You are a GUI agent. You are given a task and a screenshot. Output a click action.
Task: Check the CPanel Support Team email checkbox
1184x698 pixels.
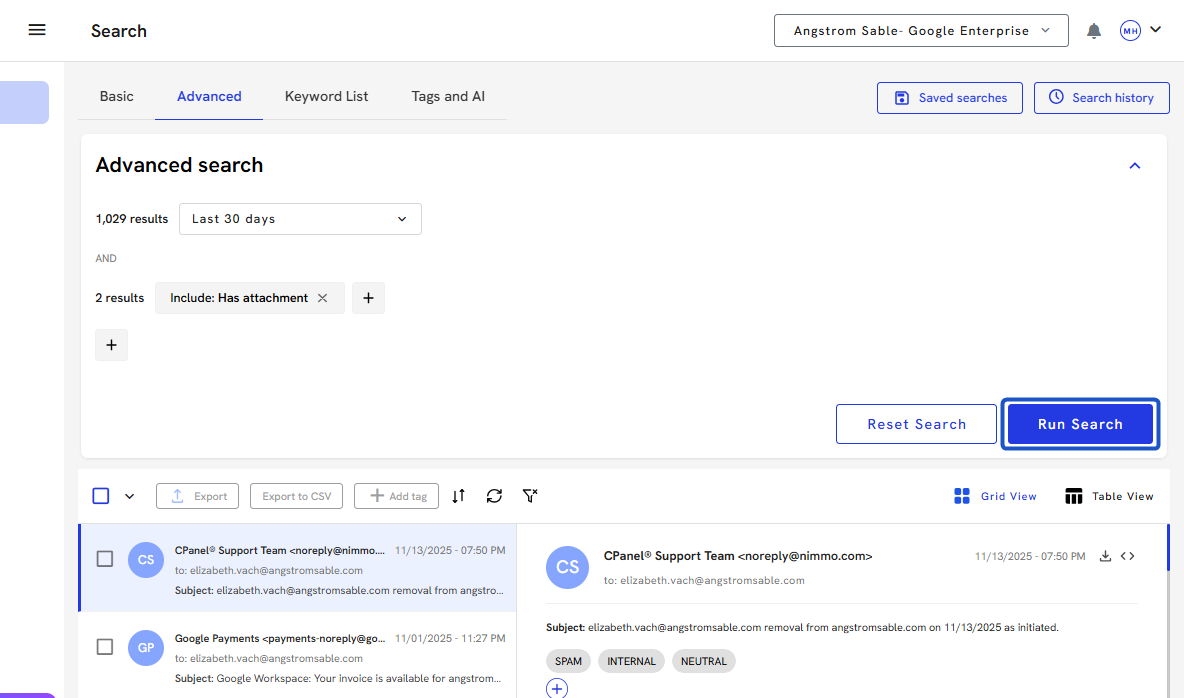point(105,559)
